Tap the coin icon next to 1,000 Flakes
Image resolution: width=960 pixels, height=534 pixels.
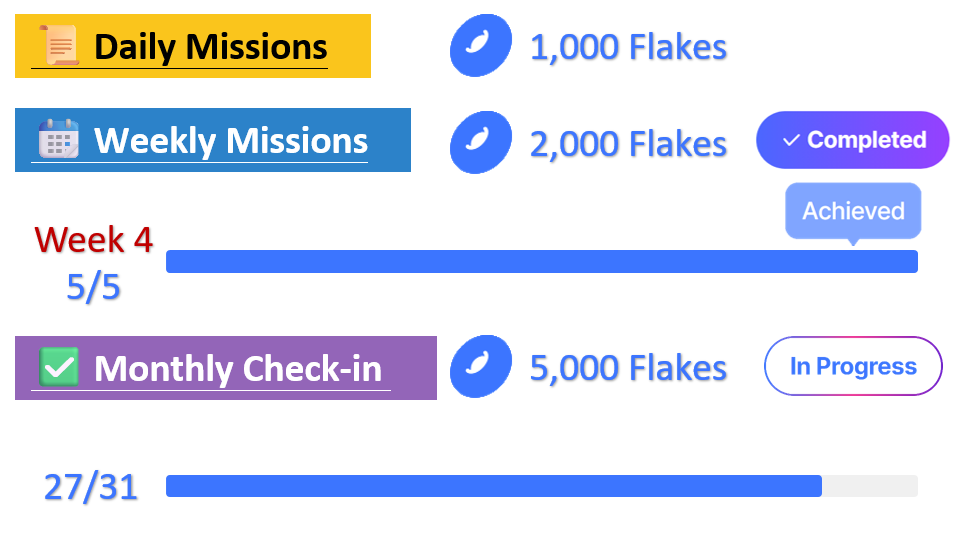tap(481, 46)
